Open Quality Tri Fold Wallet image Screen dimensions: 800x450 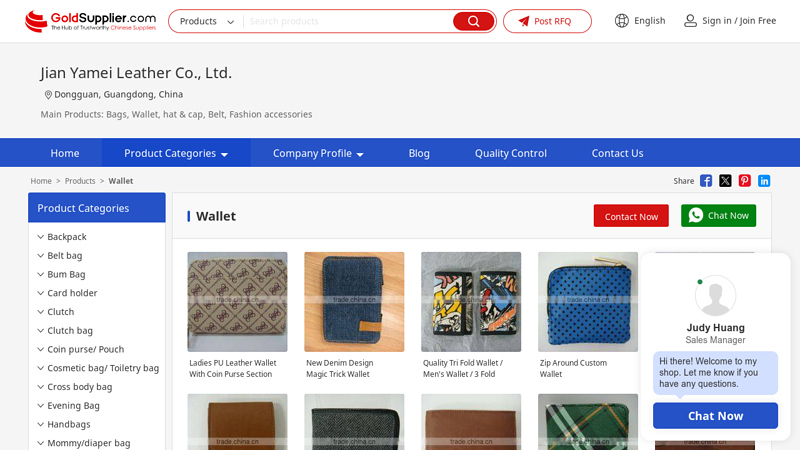pos(471,302)
